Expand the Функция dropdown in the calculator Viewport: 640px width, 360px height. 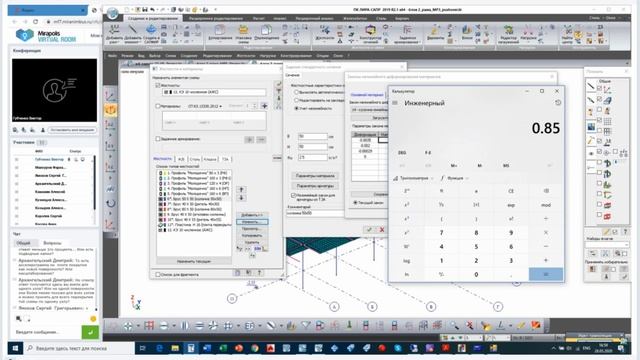click(x=454, y=178)
